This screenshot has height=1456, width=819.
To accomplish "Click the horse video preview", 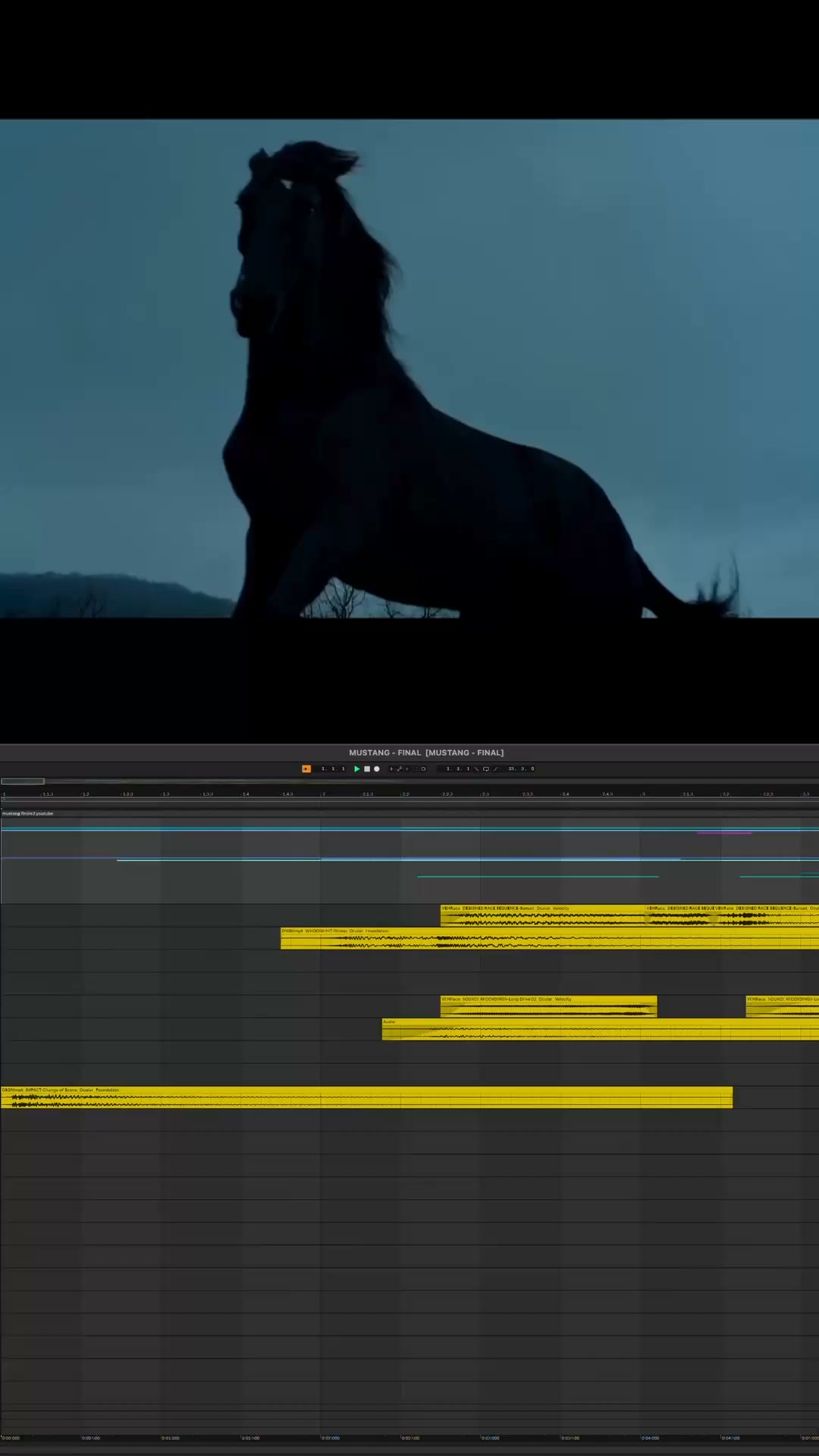I will [x=409, y=369].
